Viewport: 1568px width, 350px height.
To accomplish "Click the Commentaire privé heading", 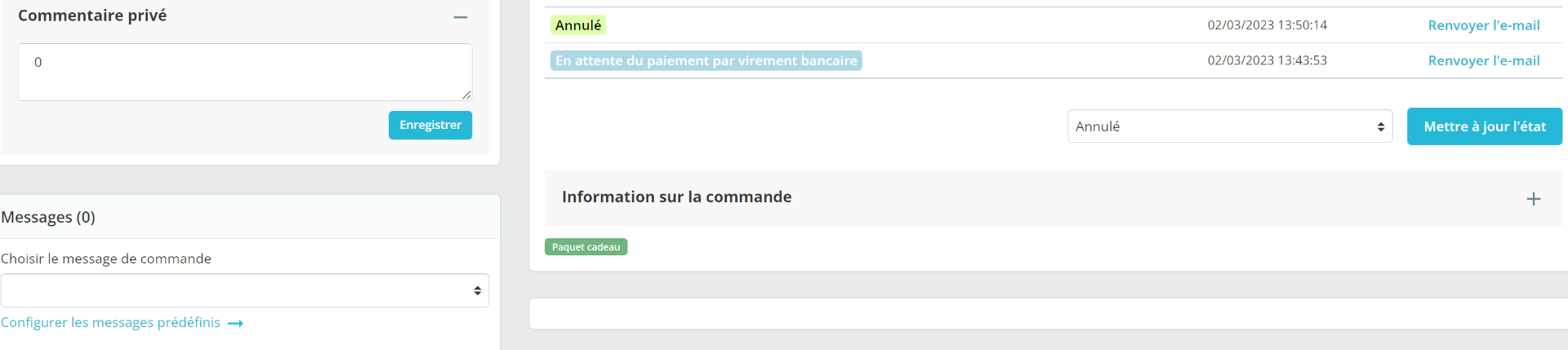I will pyautogui.click(x=92, y=16).
